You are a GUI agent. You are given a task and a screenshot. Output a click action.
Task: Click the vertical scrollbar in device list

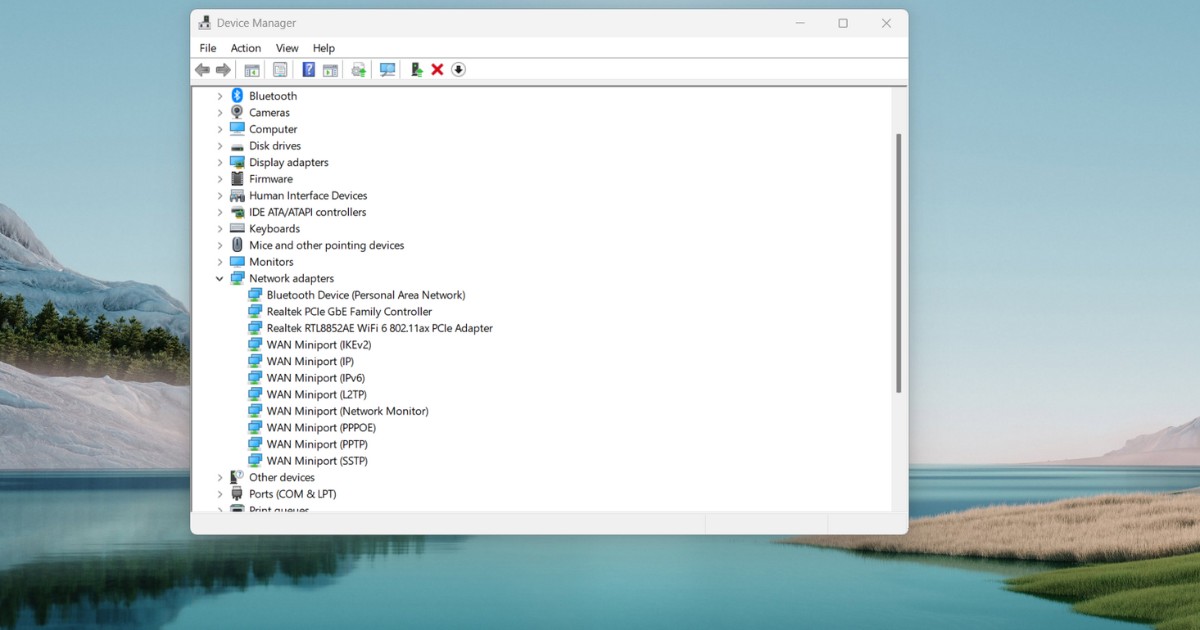[898, 262]
